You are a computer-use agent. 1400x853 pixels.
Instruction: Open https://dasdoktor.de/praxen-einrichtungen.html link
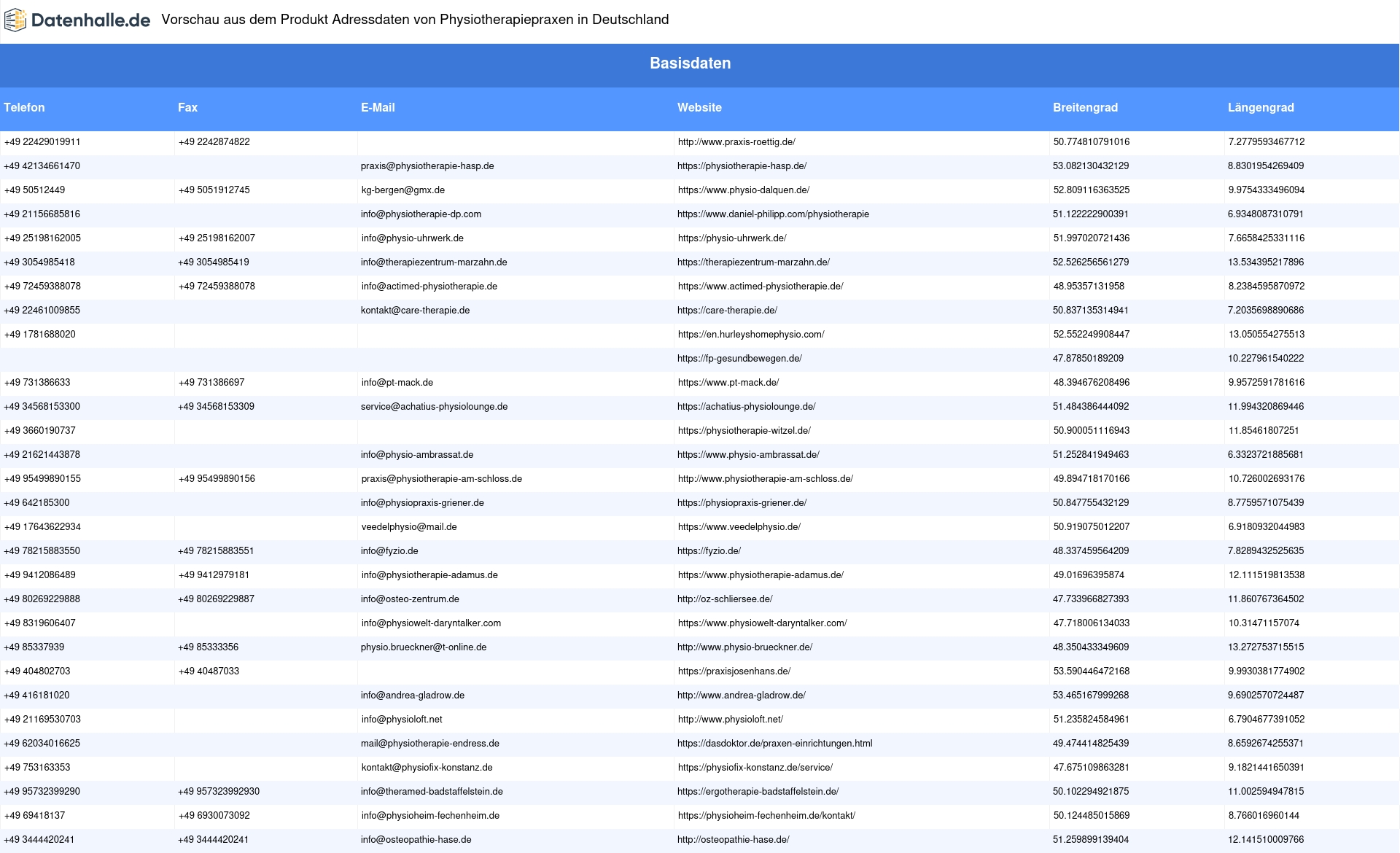click(x=774, y=744)
